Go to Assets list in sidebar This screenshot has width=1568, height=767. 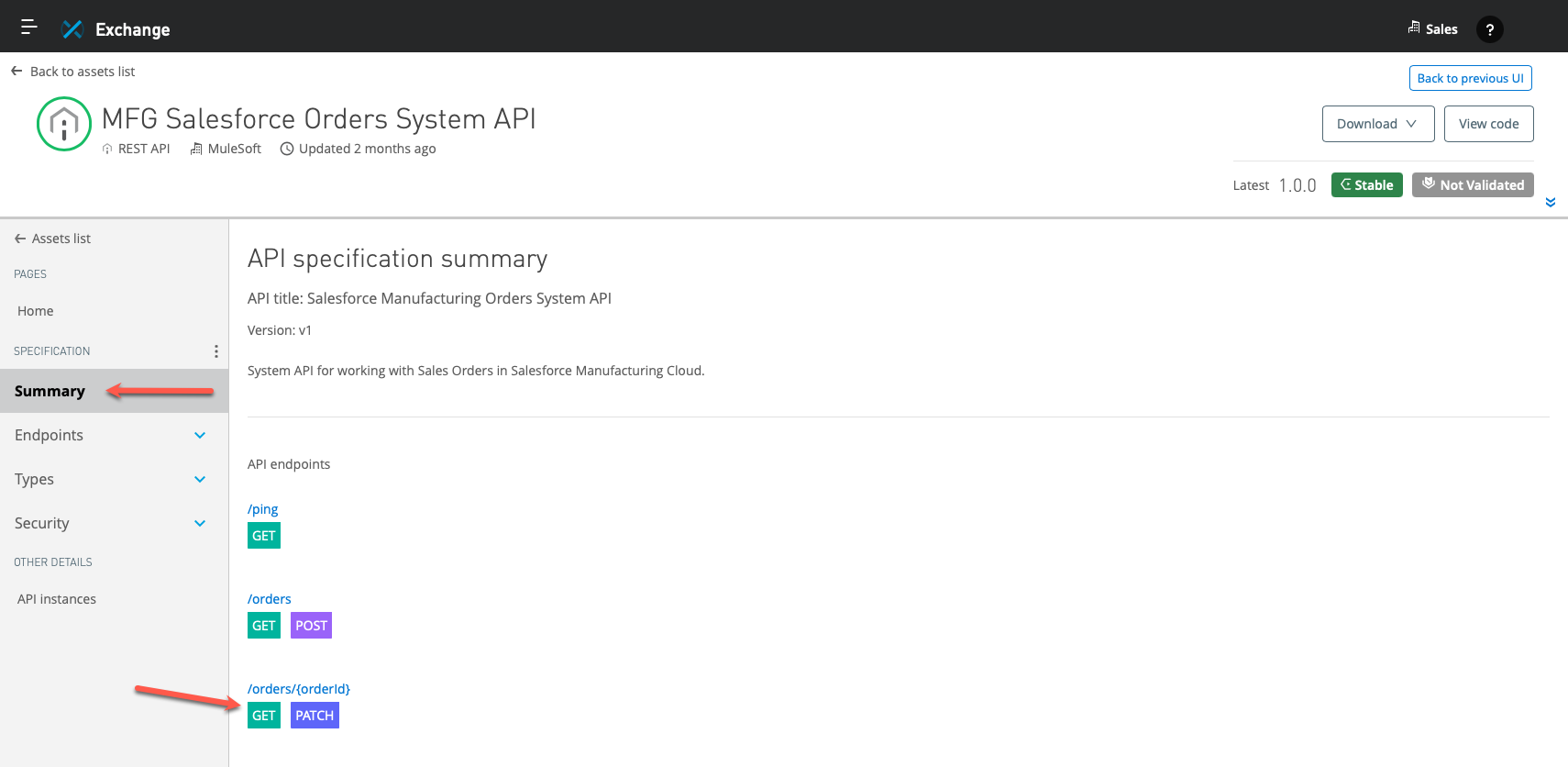click(52, 239)
